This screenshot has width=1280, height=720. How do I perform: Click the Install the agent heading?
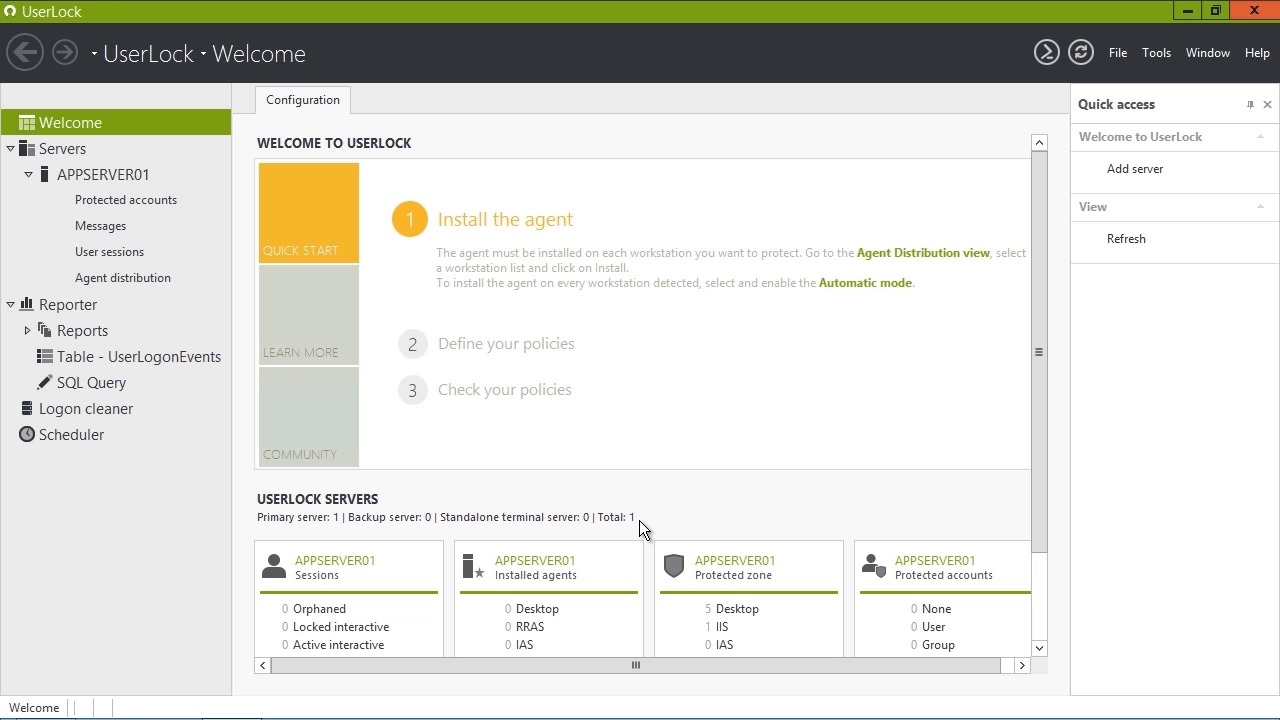(x=505, y=220)
